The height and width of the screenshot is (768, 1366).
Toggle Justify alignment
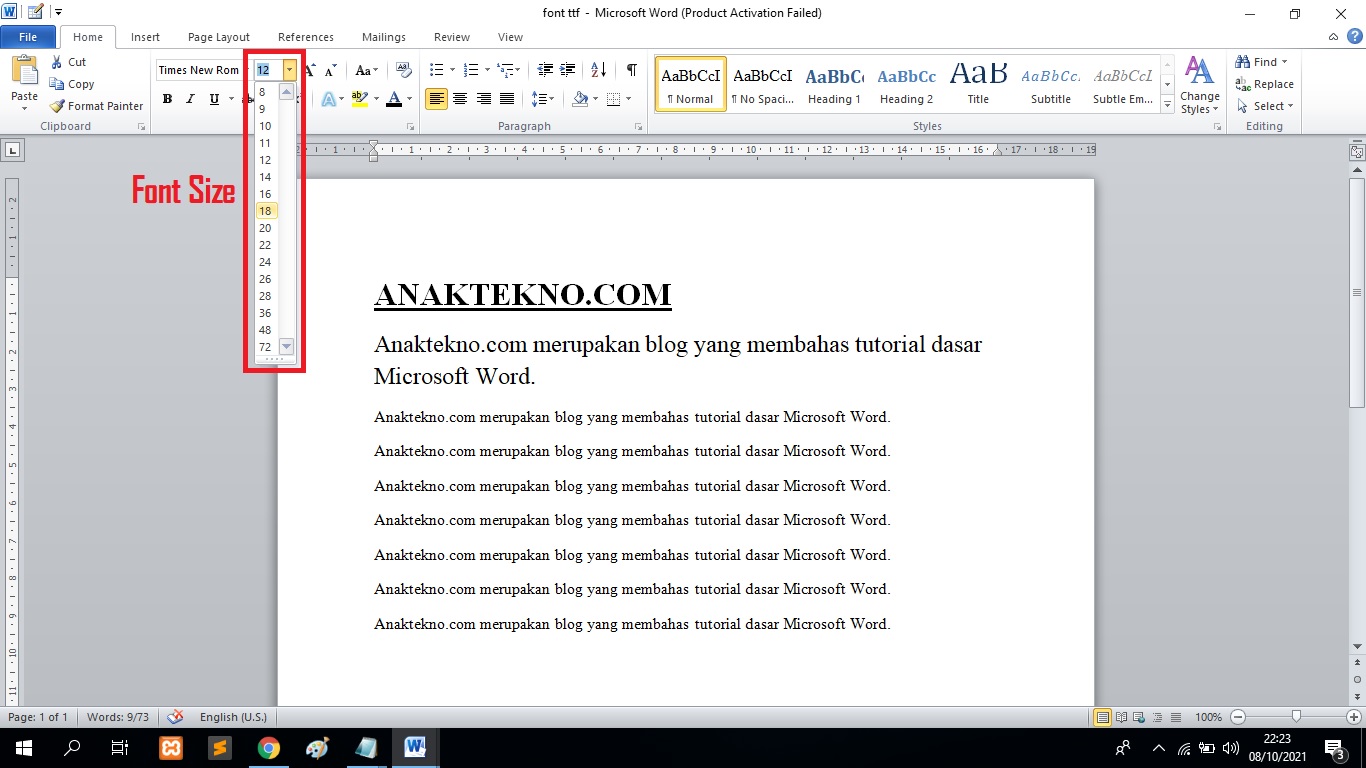coord(507,99)
